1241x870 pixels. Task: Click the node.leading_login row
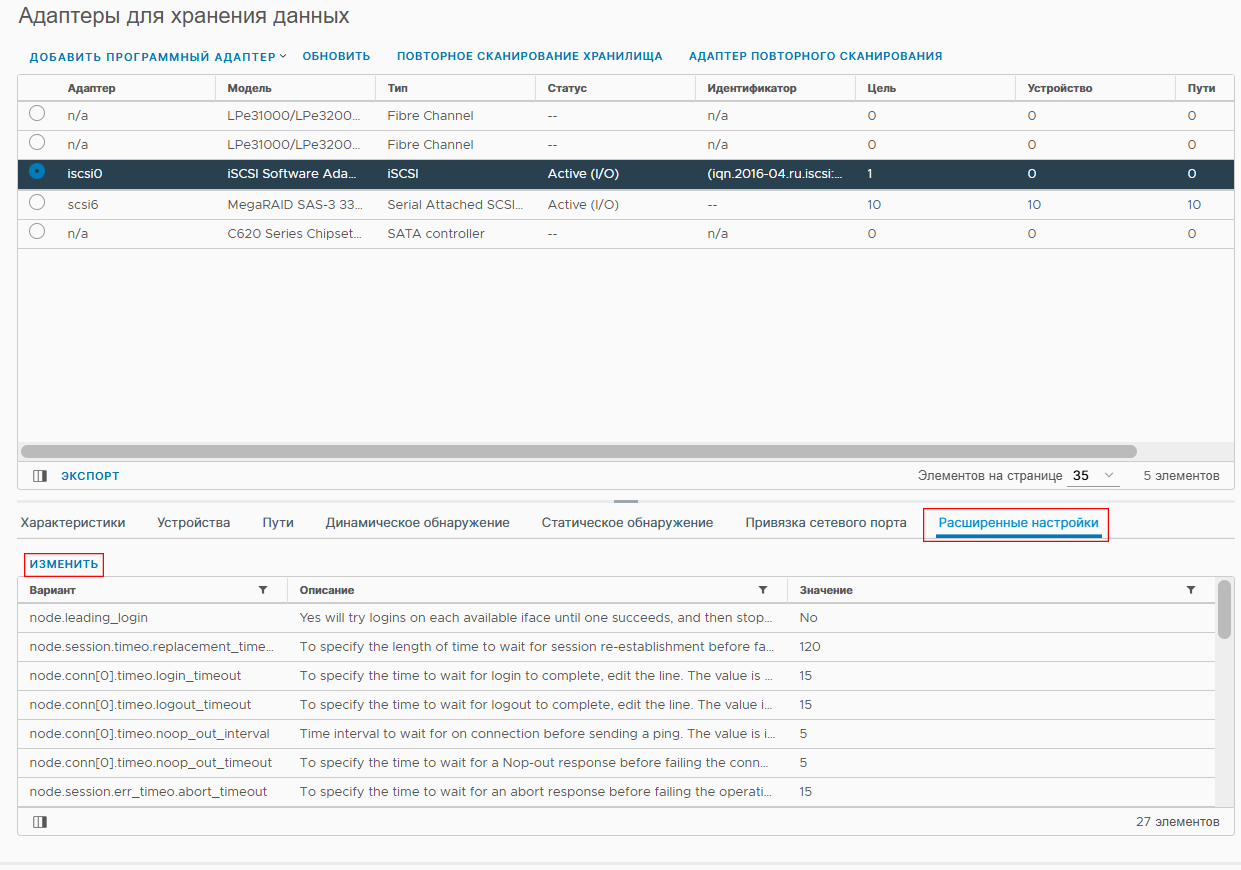(616, 618)
